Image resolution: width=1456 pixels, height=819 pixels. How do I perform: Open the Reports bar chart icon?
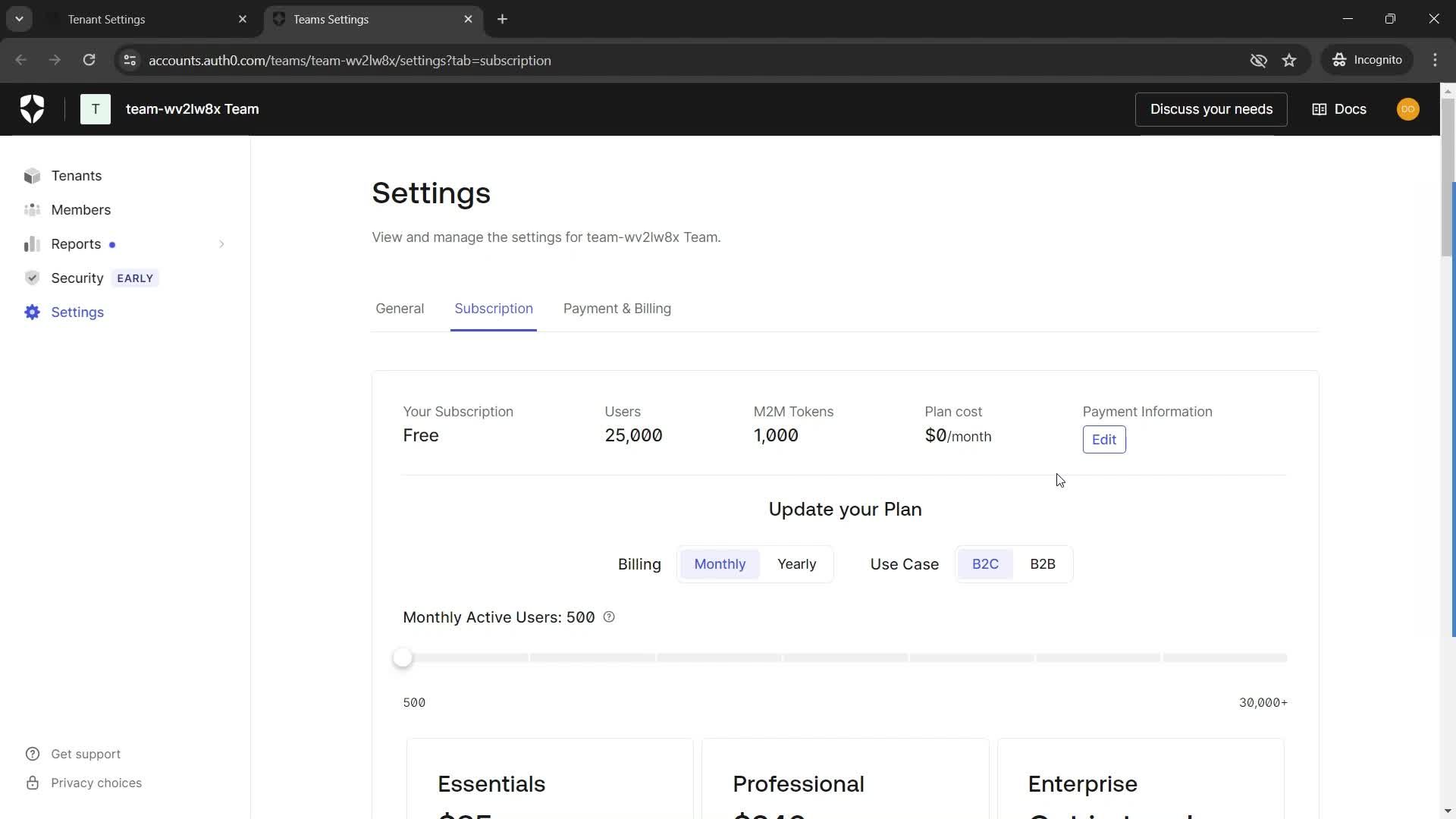(x=32, y=244)
